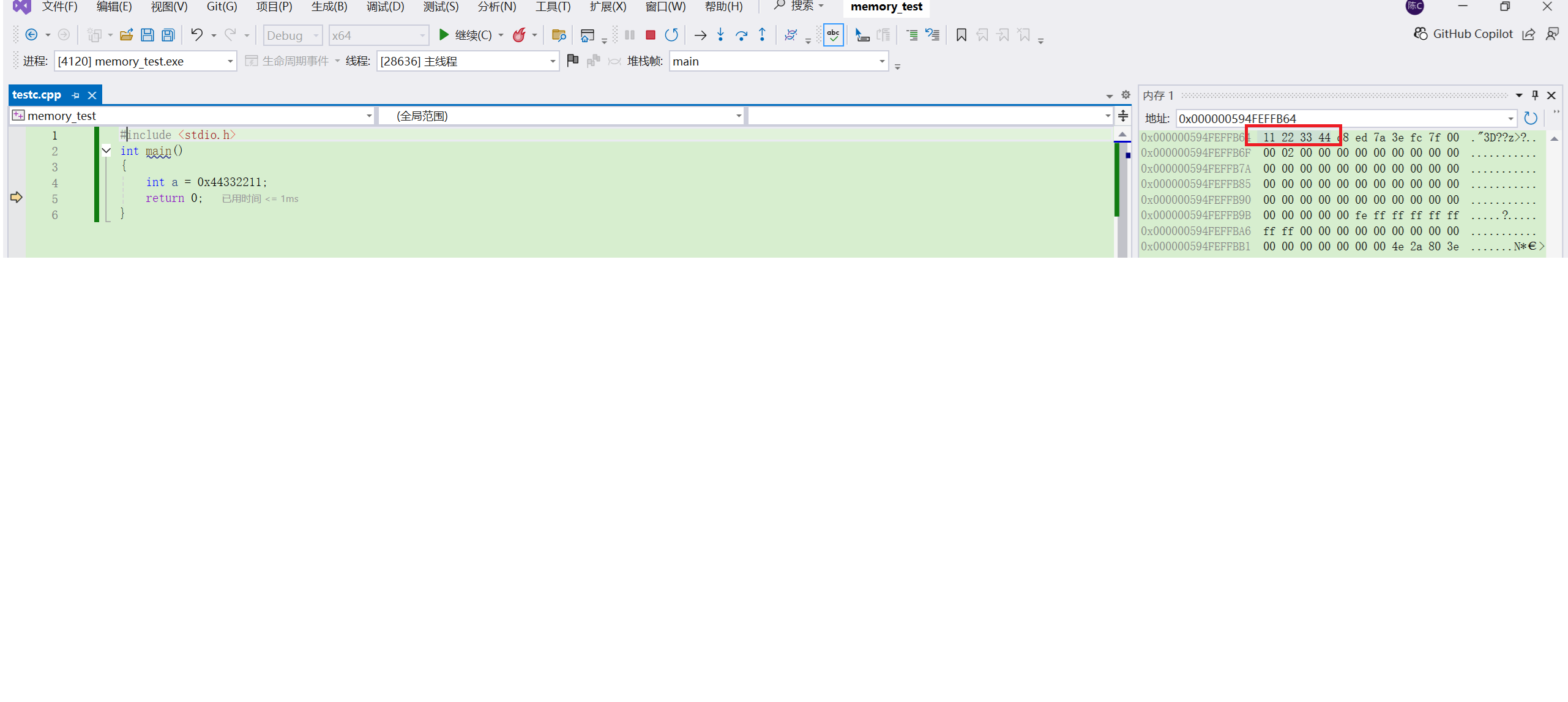This screenshot has width=1568, height=702.
Task: Open the process dropdown memory_test.exe
Action: click(230, 61)
